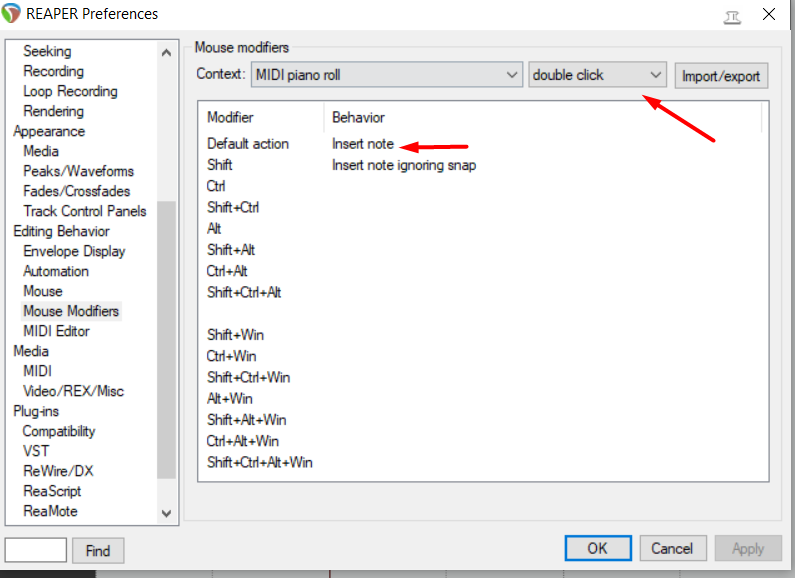Select ReWire/DX in the tree
The height and width of the screenshot is (578, 795).
point(58,471)
